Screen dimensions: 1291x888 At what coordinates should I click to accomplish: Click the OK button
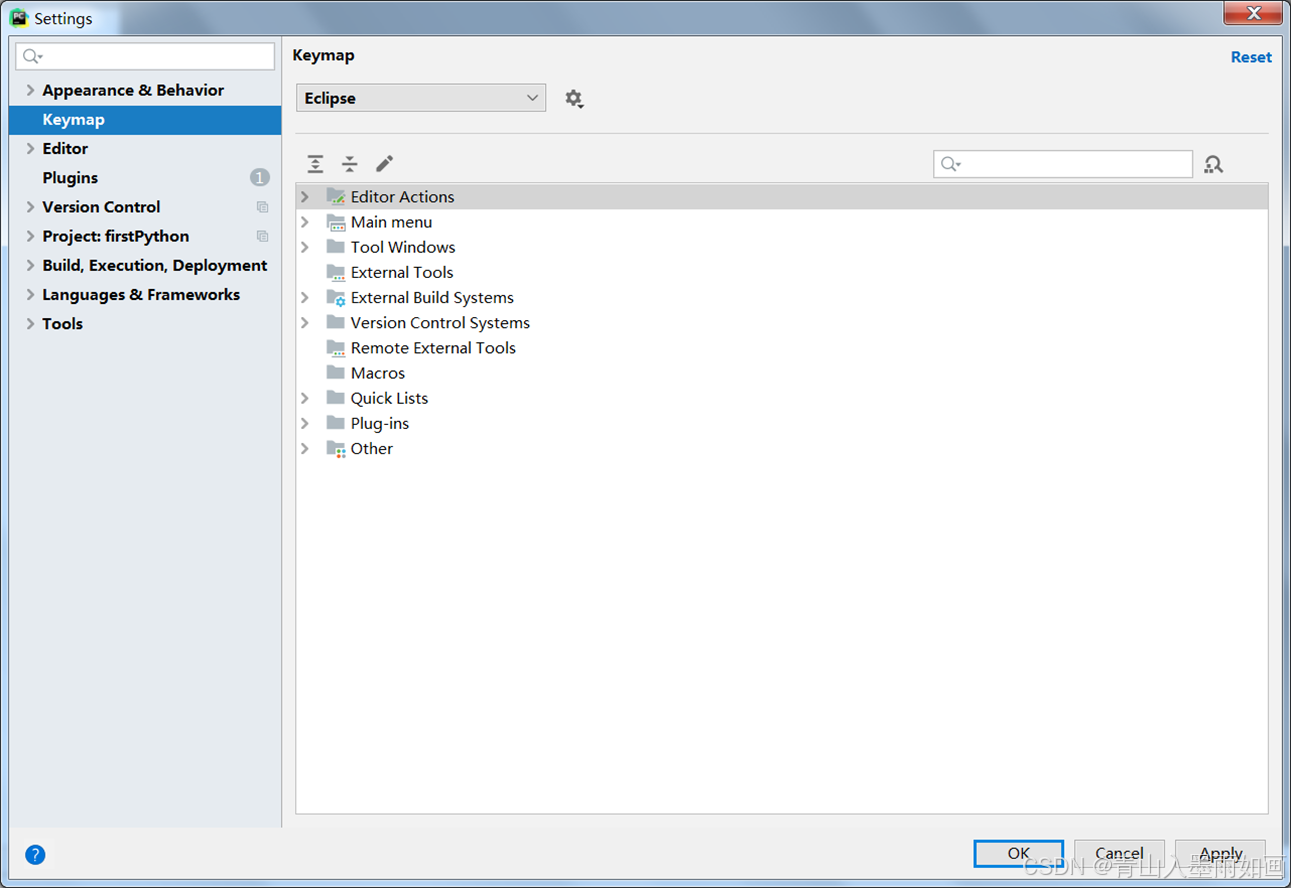(x=1018, y=853)
